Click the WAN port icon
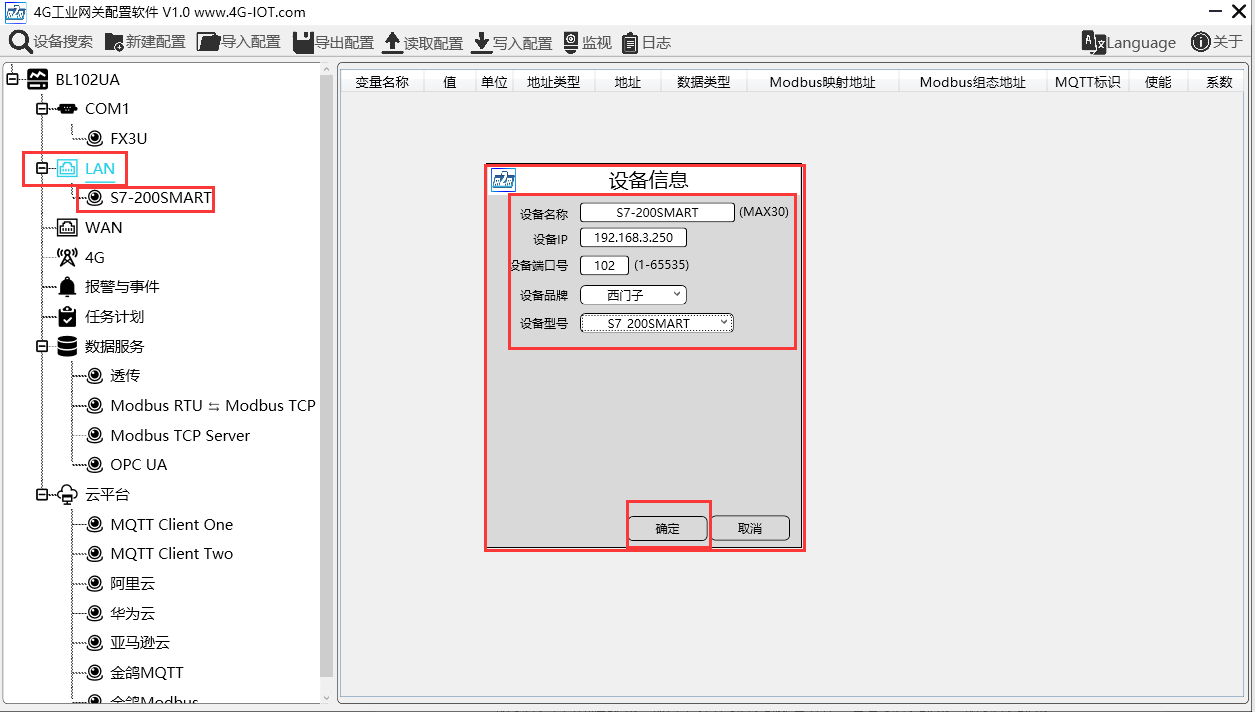 click(67, 227)
